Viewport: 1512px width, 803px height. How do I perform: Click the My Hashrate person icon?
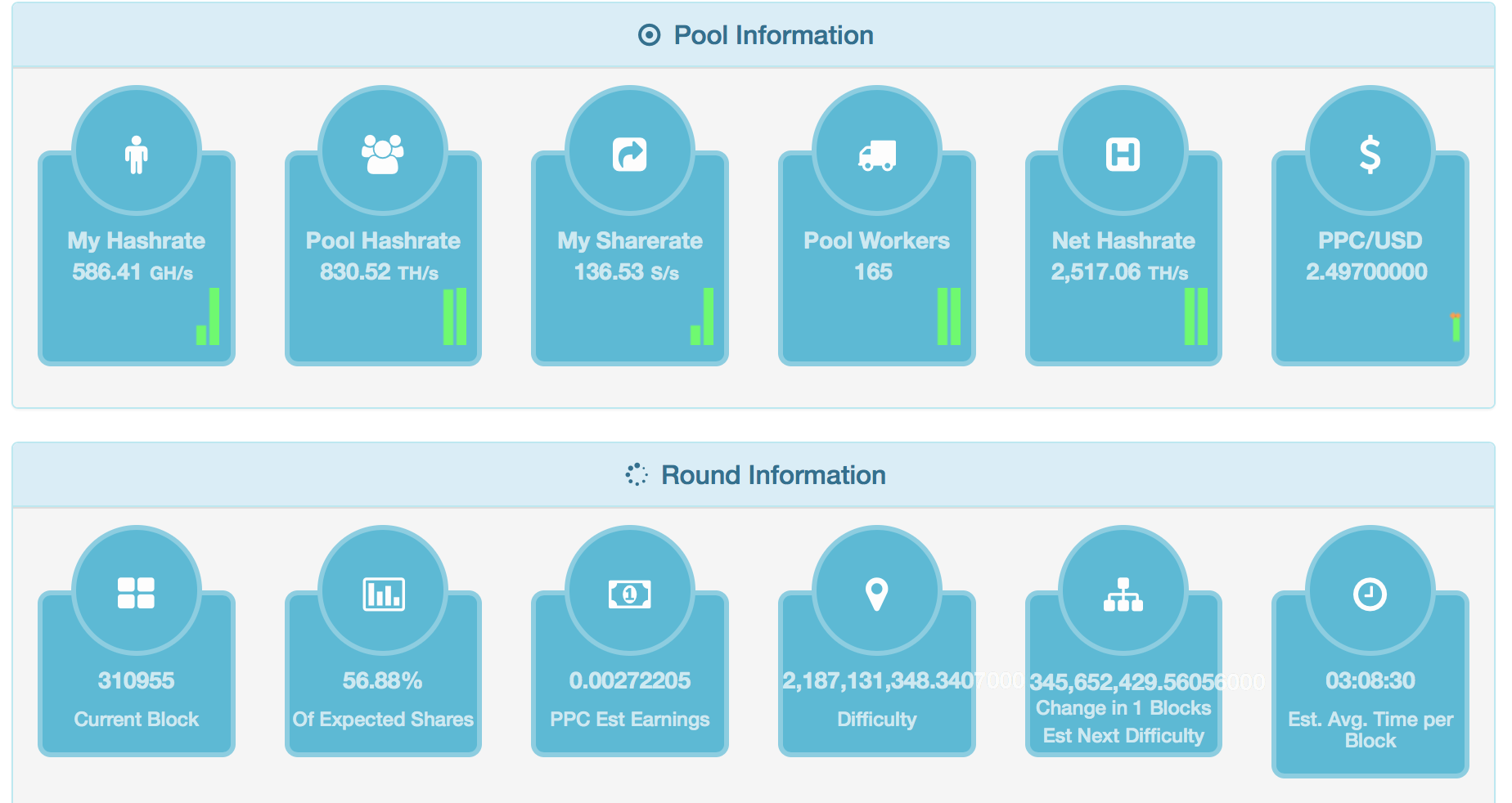tap(136, 154)
